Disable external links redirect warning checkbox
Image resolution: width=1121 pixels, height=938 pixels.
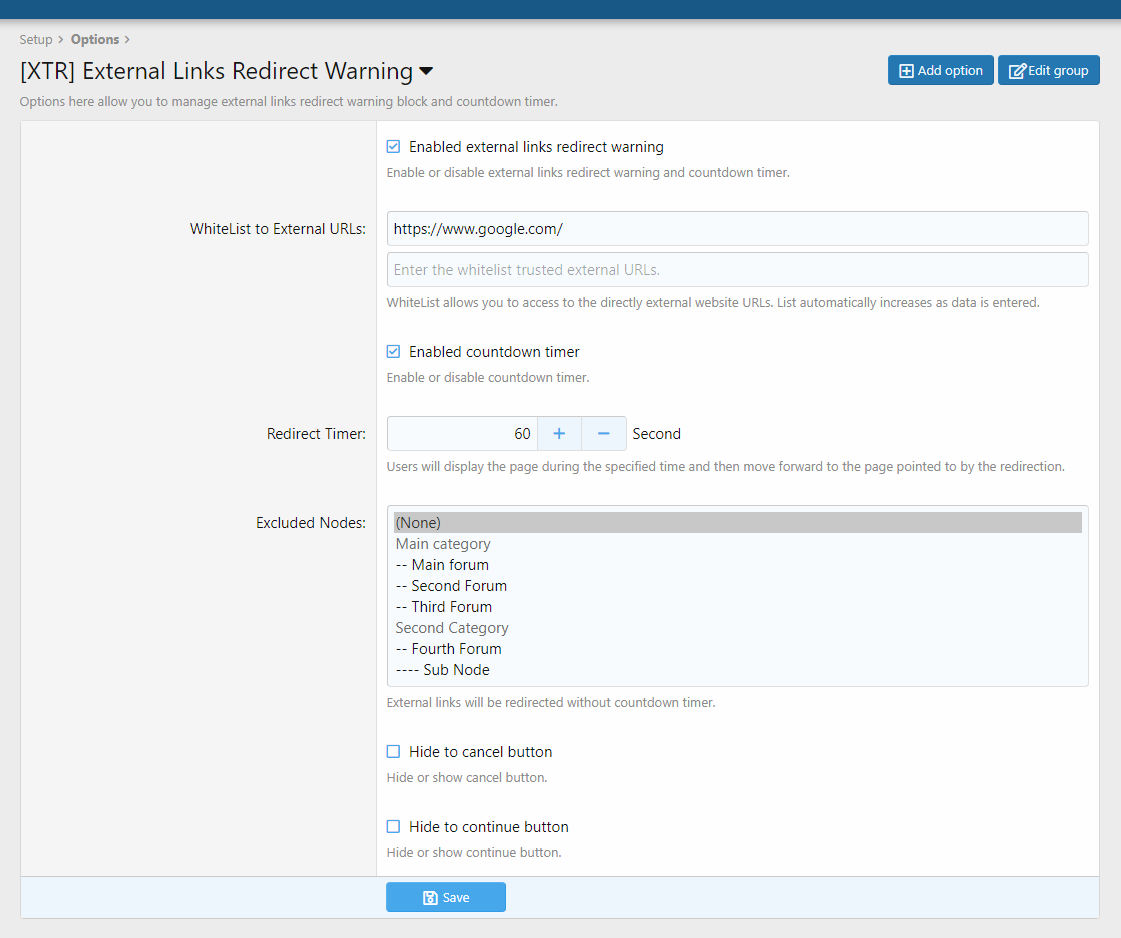[394, 147]
